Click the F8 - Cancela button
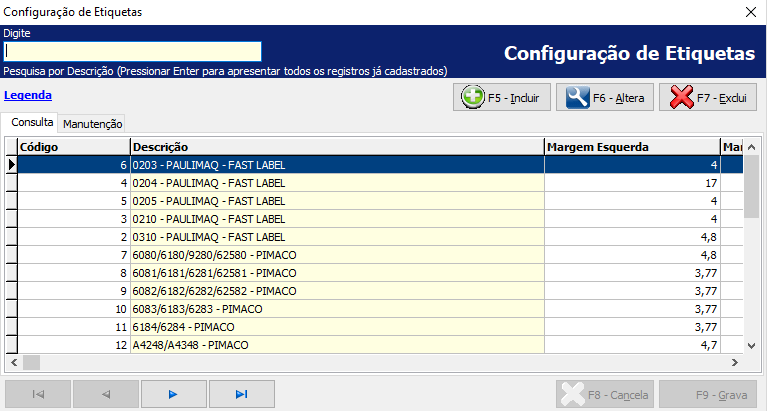The width and height of the screenshot is (767, 411). [x=606, y=395]
